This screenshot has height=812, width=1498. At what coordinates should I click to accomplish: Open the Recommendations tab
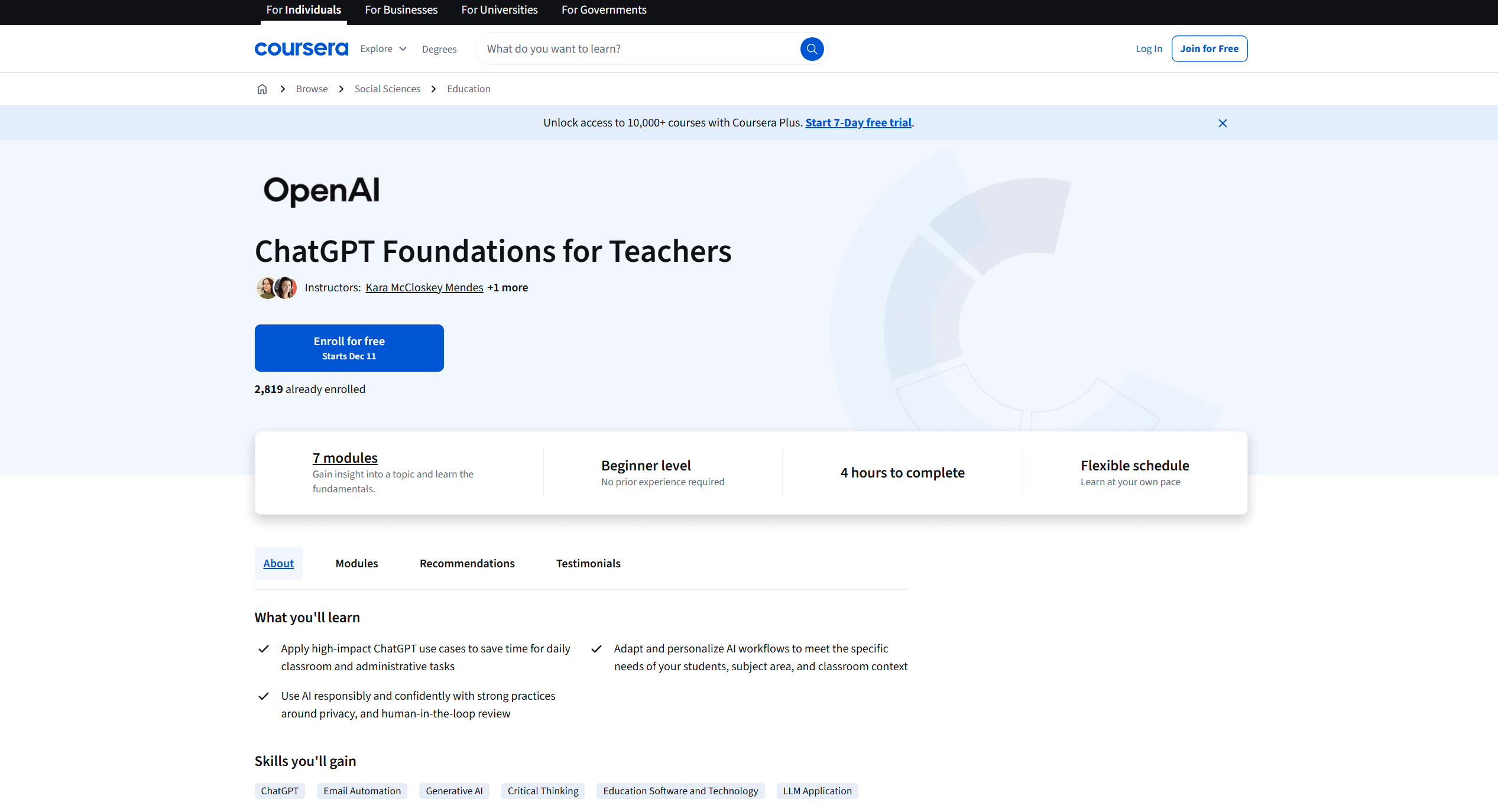[467, 564]
